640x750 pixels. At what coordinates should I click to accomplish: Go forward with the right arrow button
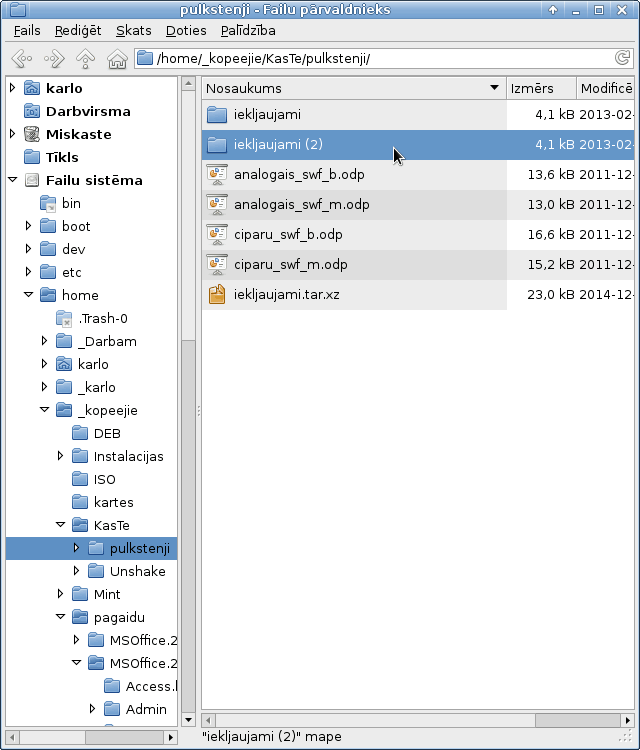(x=54, y=59)
